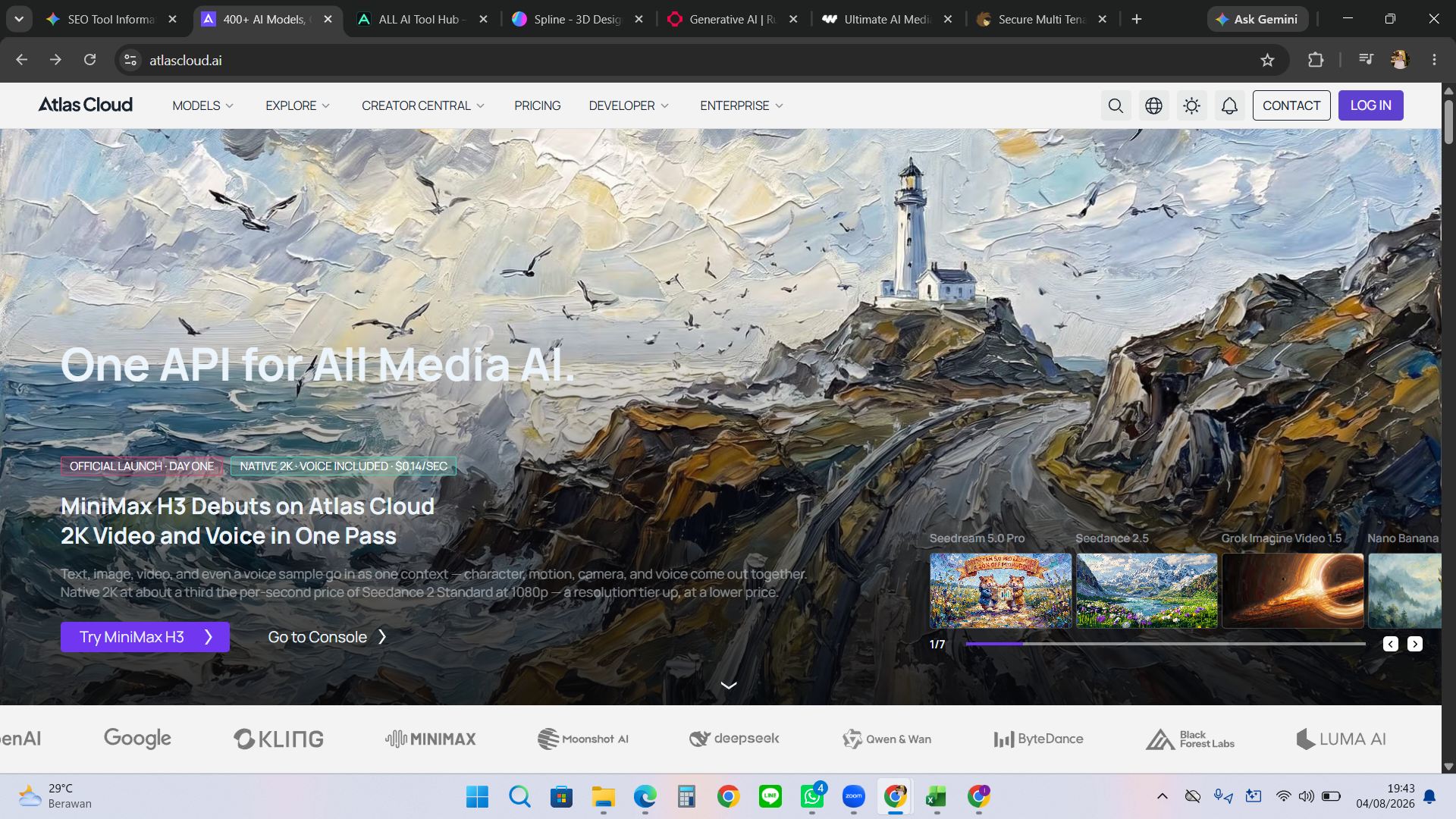
Task: Close the 400+ AI Models tab
Action: pos(328,19)
